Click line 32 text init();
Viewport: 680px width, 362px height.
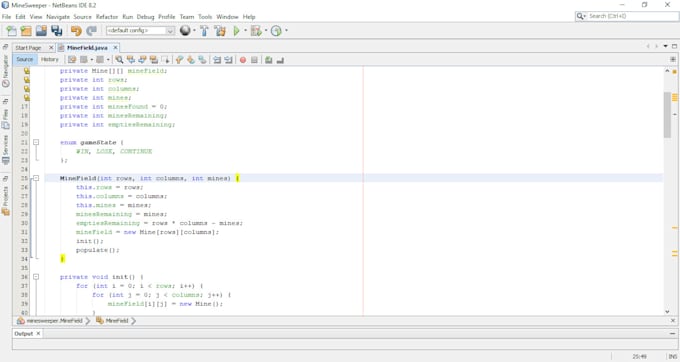point(90,241)
